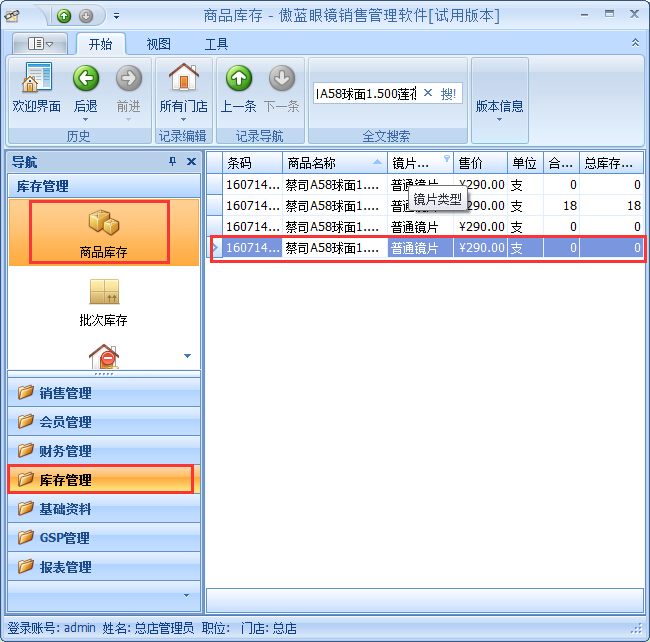Sort by the 单位 column header

pos(526,163)
